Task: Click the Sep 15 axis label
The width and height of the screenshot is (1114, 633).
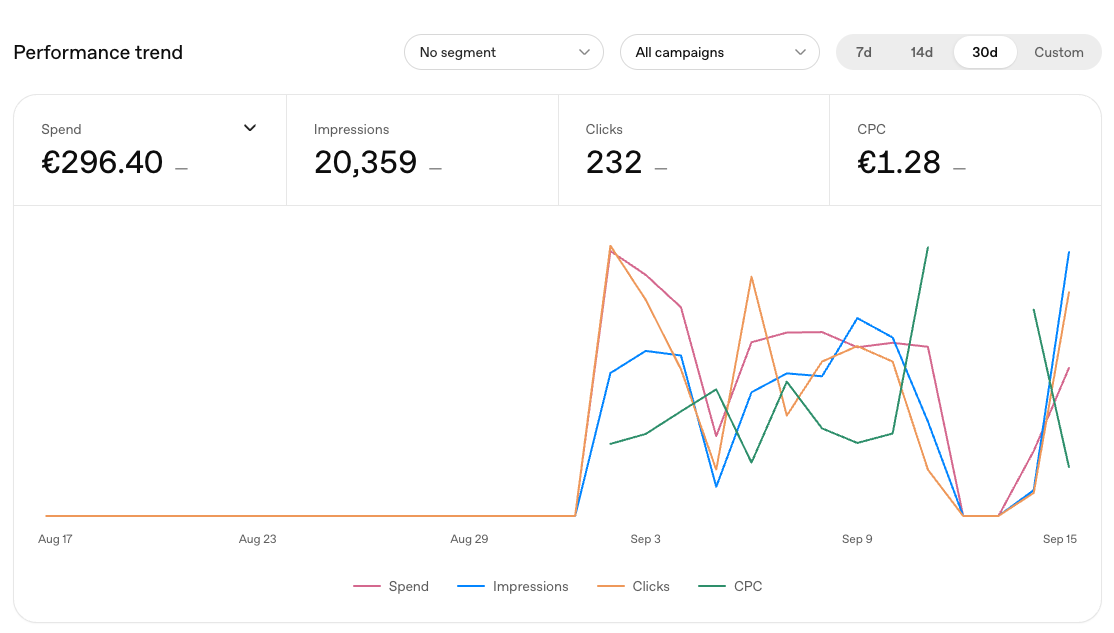Action: (1059, 539)
